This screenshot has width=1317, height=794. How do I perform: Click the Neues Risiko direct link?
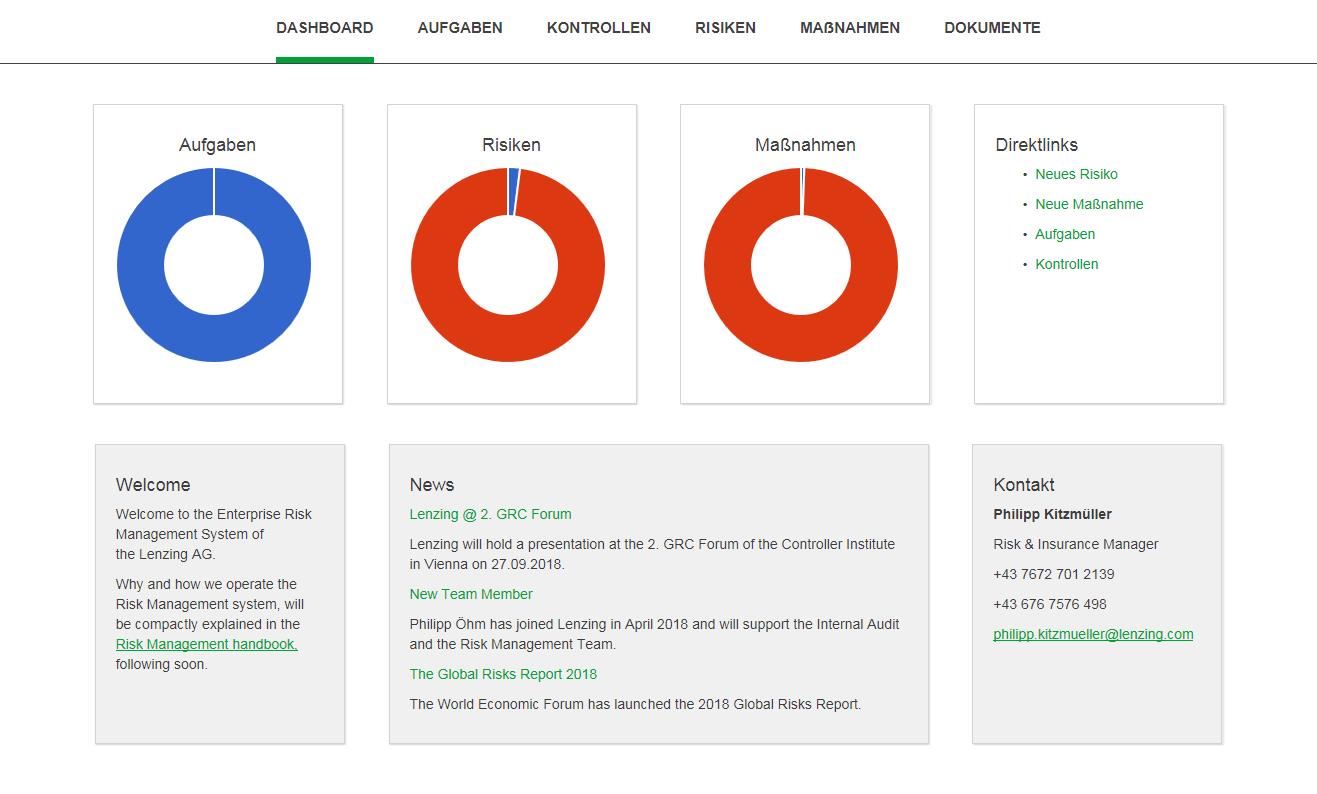(x=1076, y=174)
